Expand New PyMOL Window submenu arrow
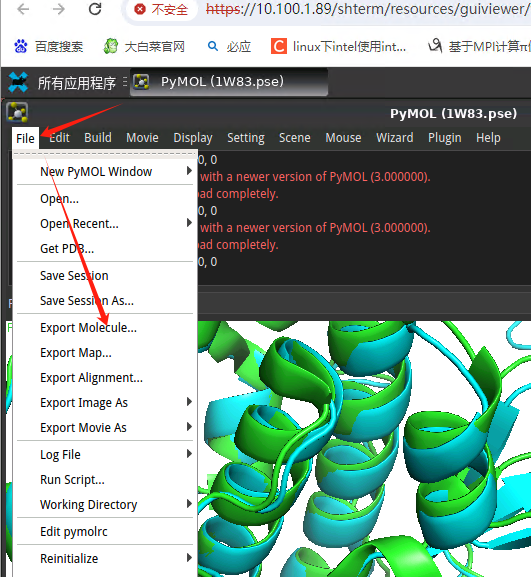The height and width of the screenshot is (577, 531). click(x=189, y=171)
